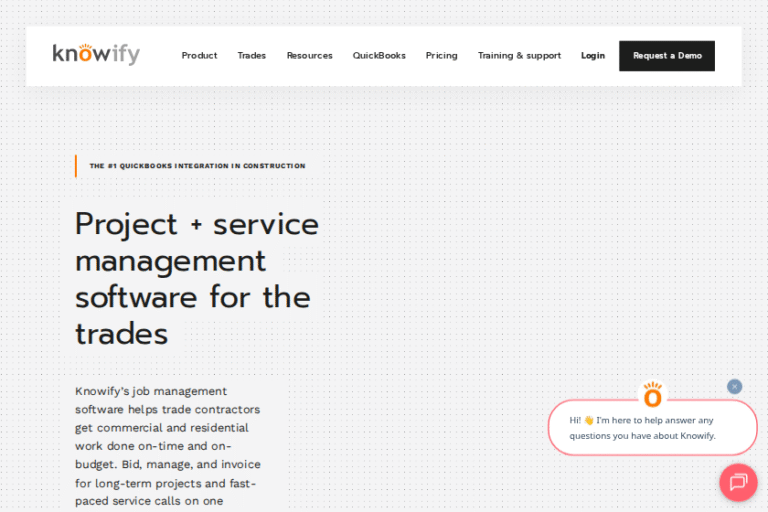Dismiss the chat greeting with the X icon
The height and width of the screenshot is (512, 768).
pos(735,386)
